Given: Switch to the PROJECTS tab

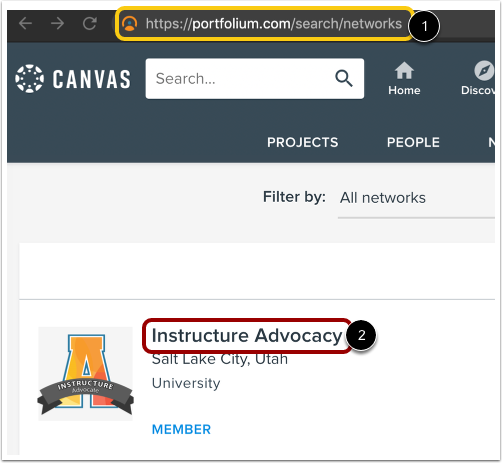Looking at the screenshot, I should [303, 142].
